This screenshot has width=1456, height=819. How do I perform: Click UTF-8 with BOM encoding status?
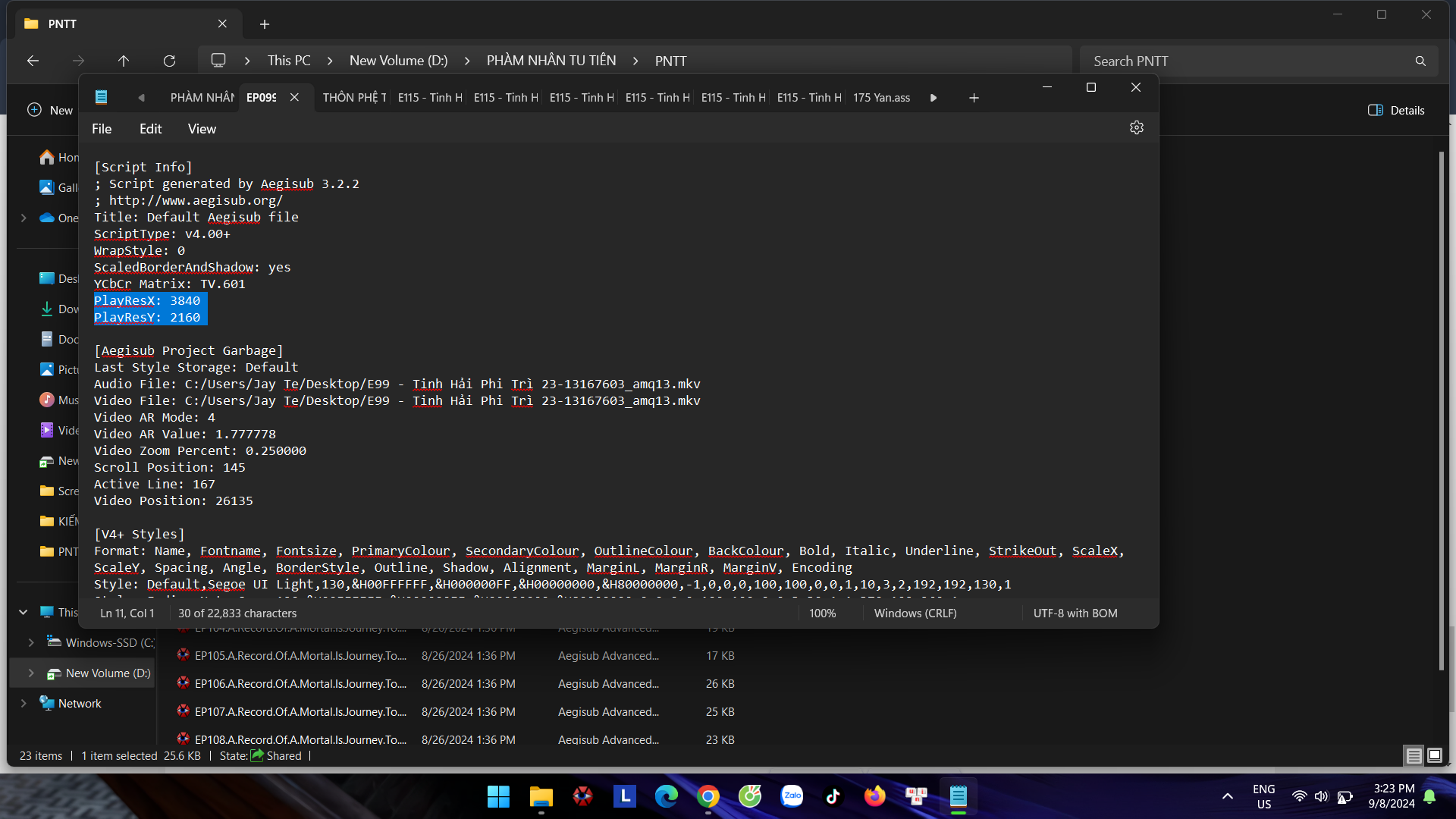click(1075, 613)
